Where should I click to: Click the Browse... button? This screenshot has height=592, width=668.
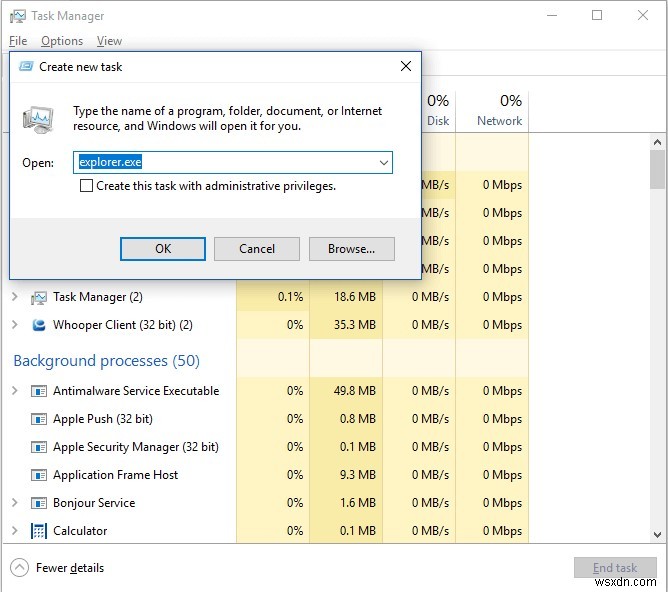tap(351, 249)
